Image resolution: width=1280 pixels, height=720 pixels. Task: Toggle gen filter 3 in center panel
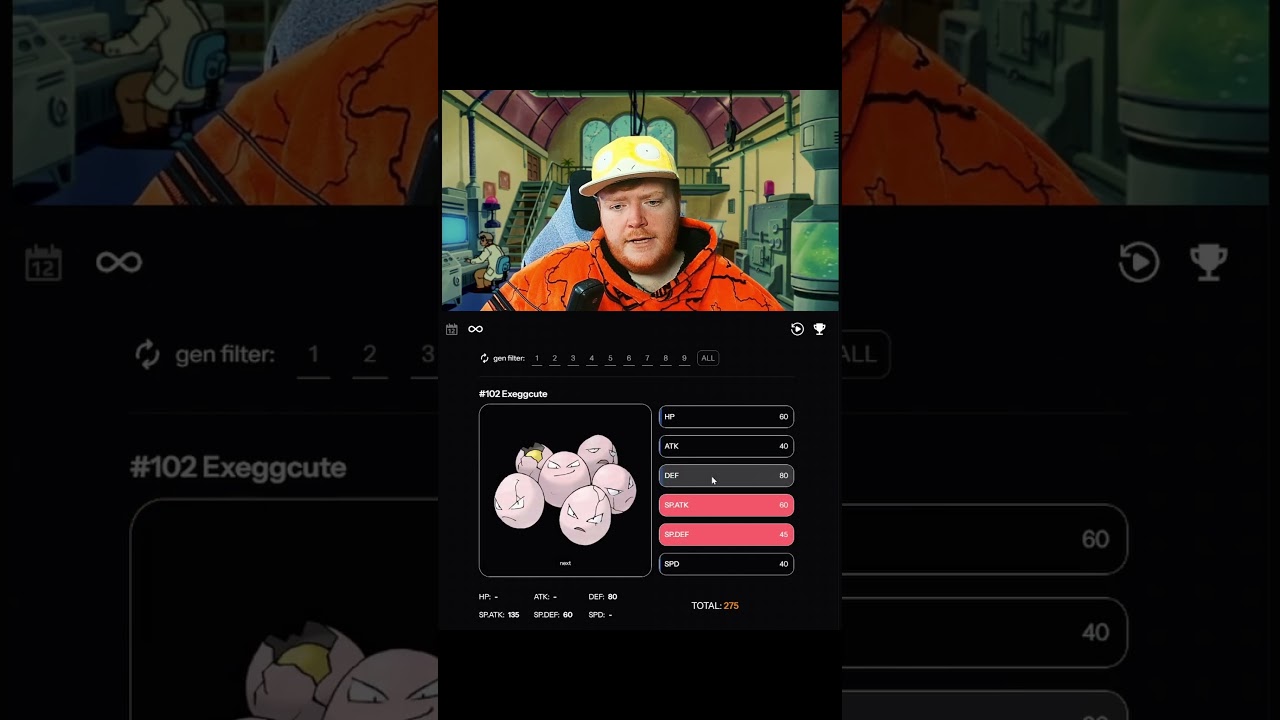(x=573, y=358)
